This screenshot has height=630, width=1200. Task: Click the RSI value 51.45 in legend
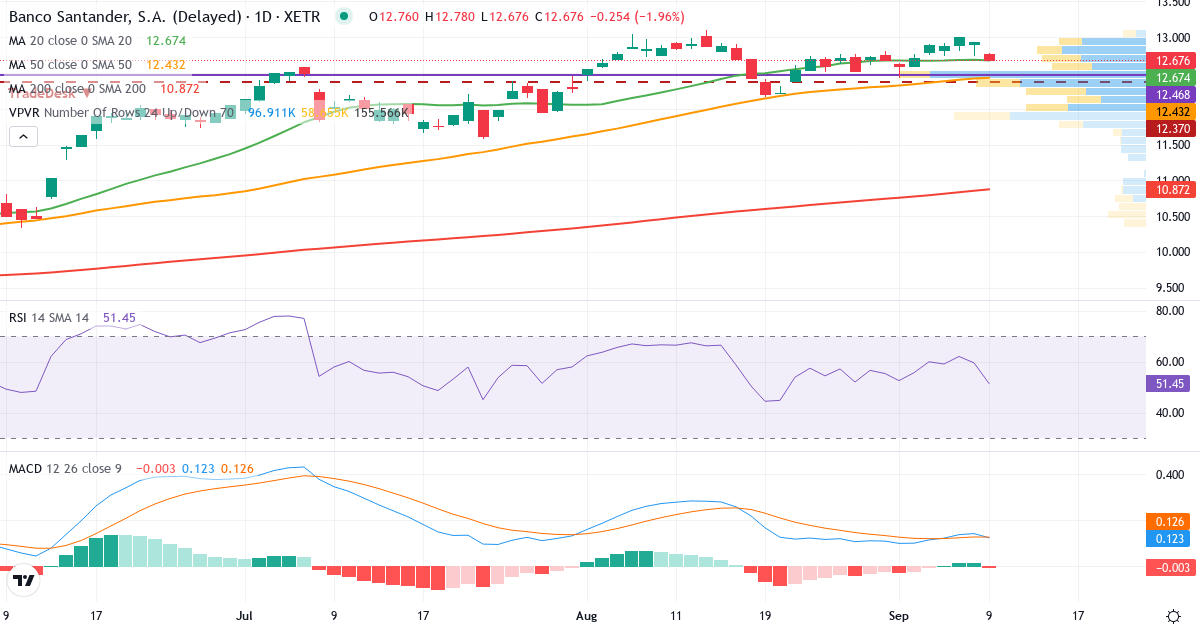[x=119, y=318]
